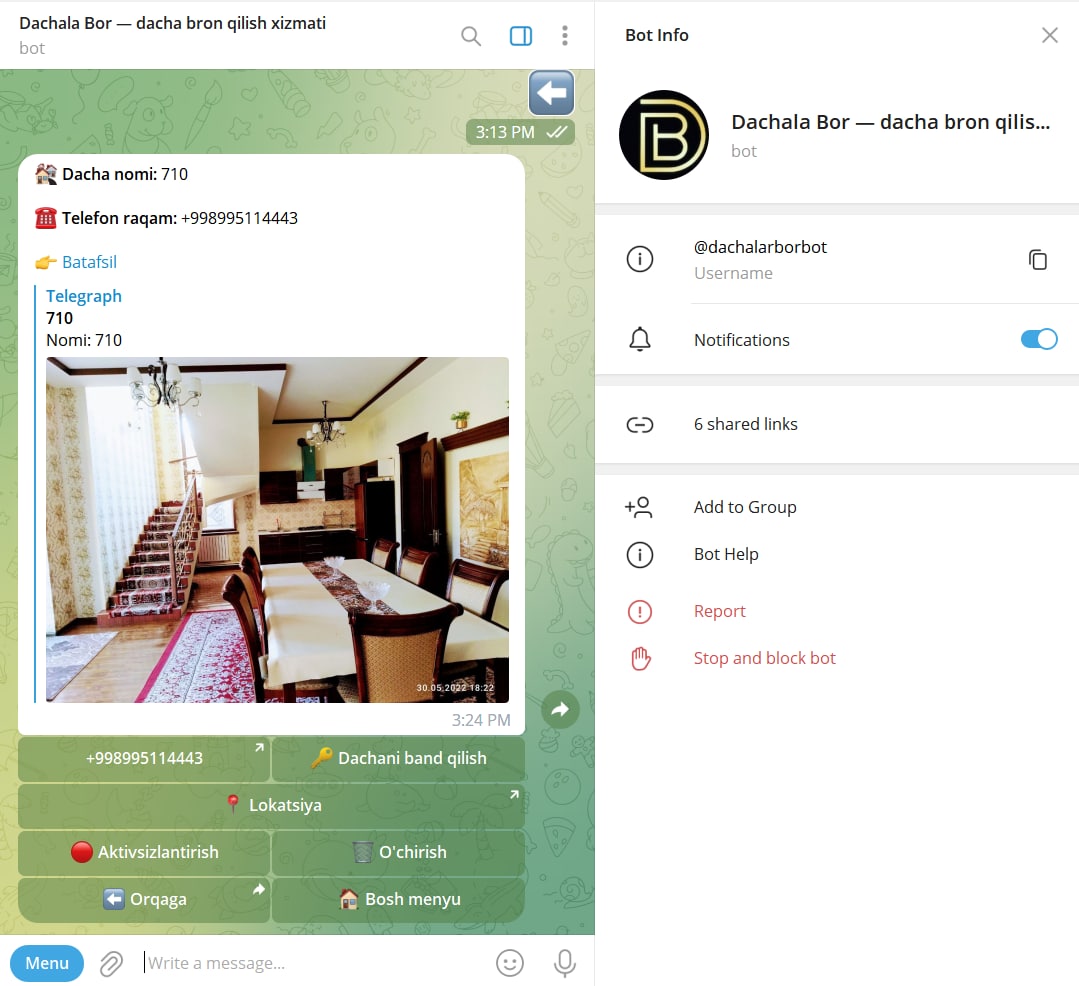1079x986 pixels.
Task: Disable the Notifications toggle switch
Action: [1038, 340]
